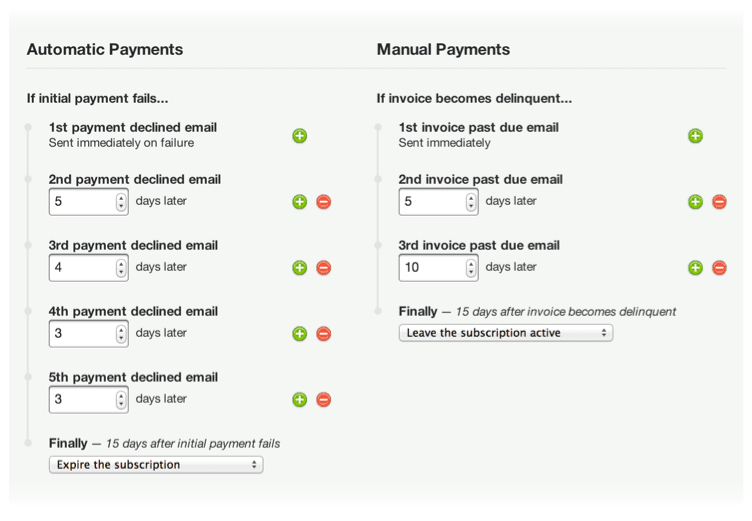Add email after 1st invoice past due email
Viewport: 752px width, 521px height.
click(x=695, y=136)
